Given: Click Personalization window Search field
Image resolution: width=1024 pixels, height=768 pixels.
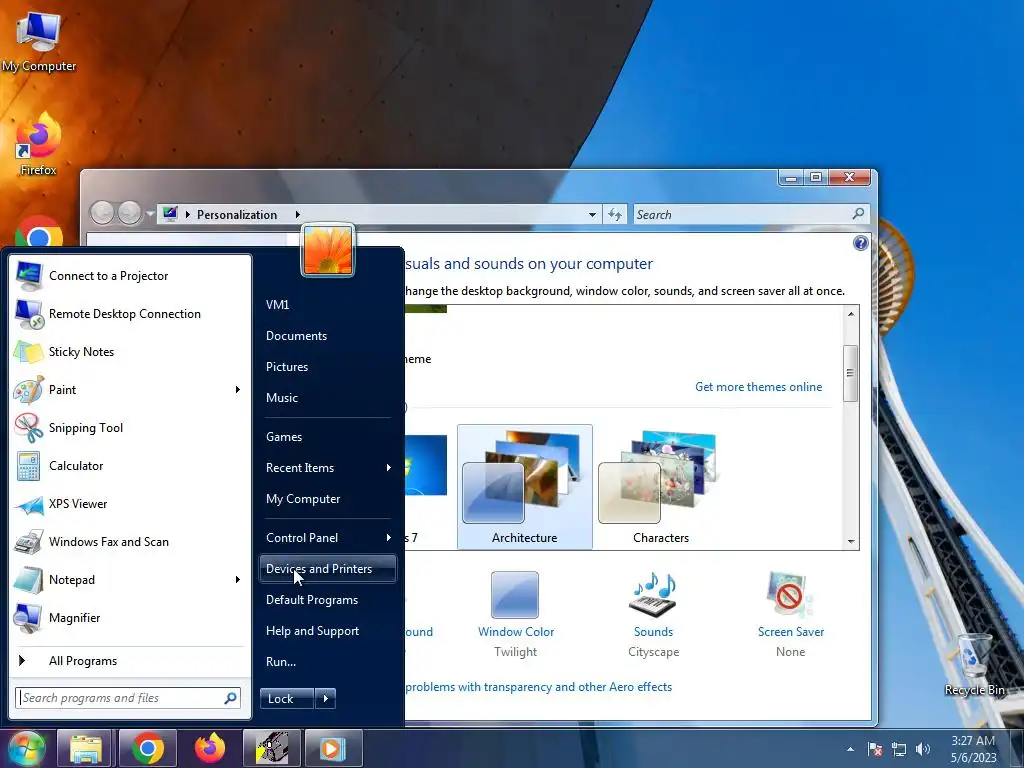Looking at the screenshot, I should [751, 215].
